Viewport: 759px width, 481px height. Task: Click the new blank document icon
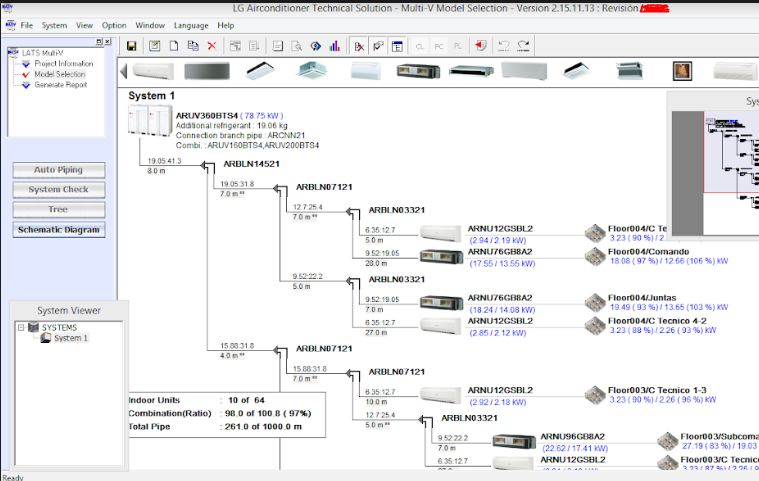coord(174,46)
